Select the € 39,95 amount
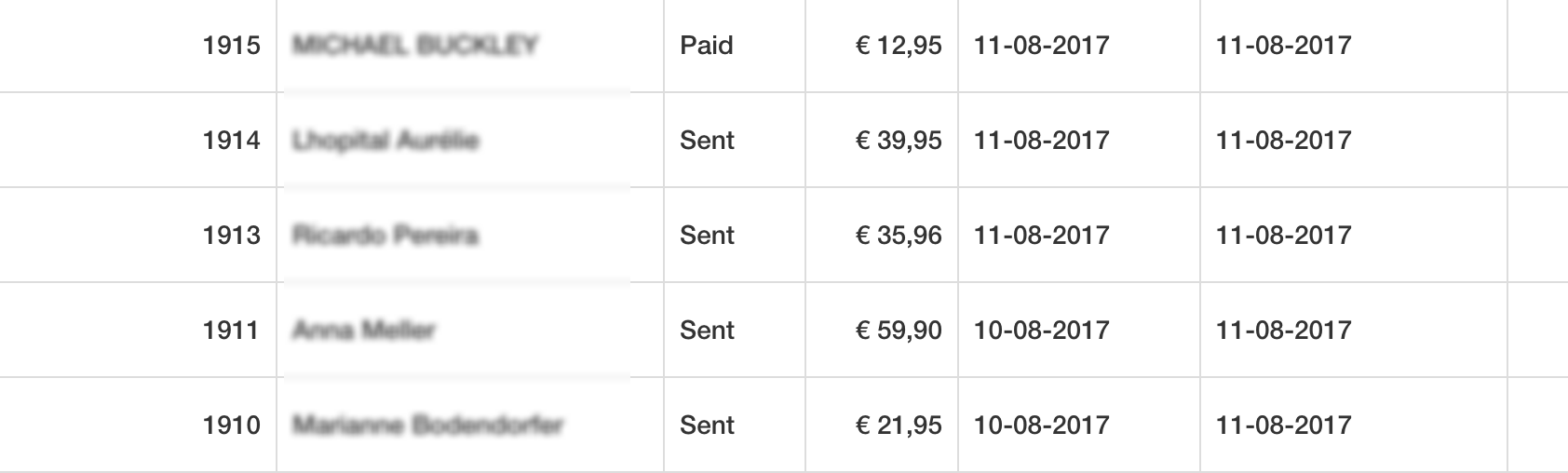Viewport: 1568px width, 473px height. [x=899, y=140]
